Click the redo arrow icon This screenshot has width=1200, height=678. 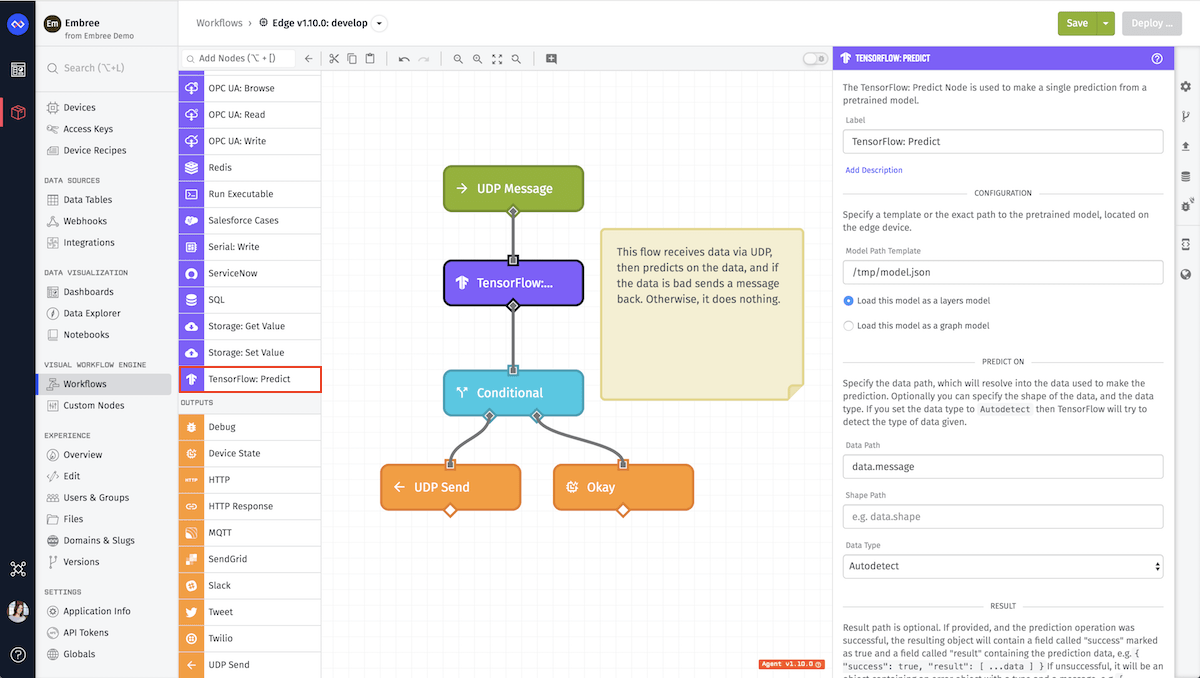coord(424,59)
